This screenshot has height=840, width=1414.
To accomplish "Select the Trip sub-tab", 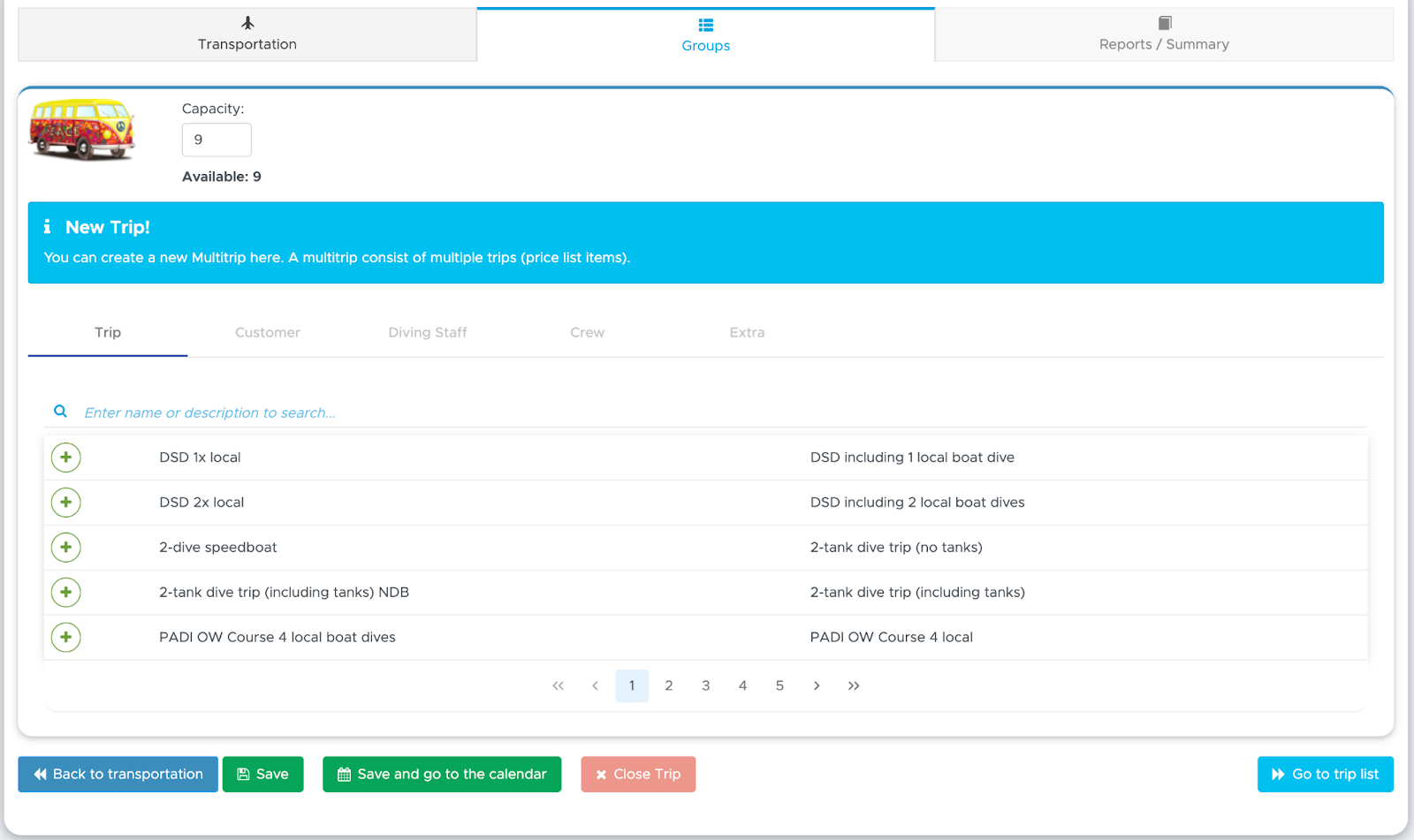I will tap(108, 333).
